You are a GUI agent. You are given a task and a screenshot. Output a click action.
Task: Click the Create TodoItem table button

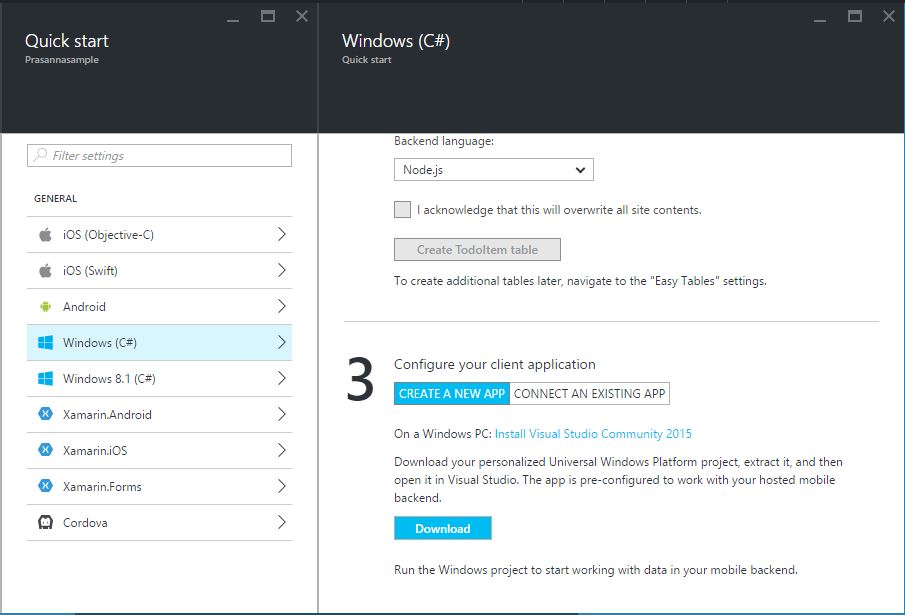coord(477,250)
